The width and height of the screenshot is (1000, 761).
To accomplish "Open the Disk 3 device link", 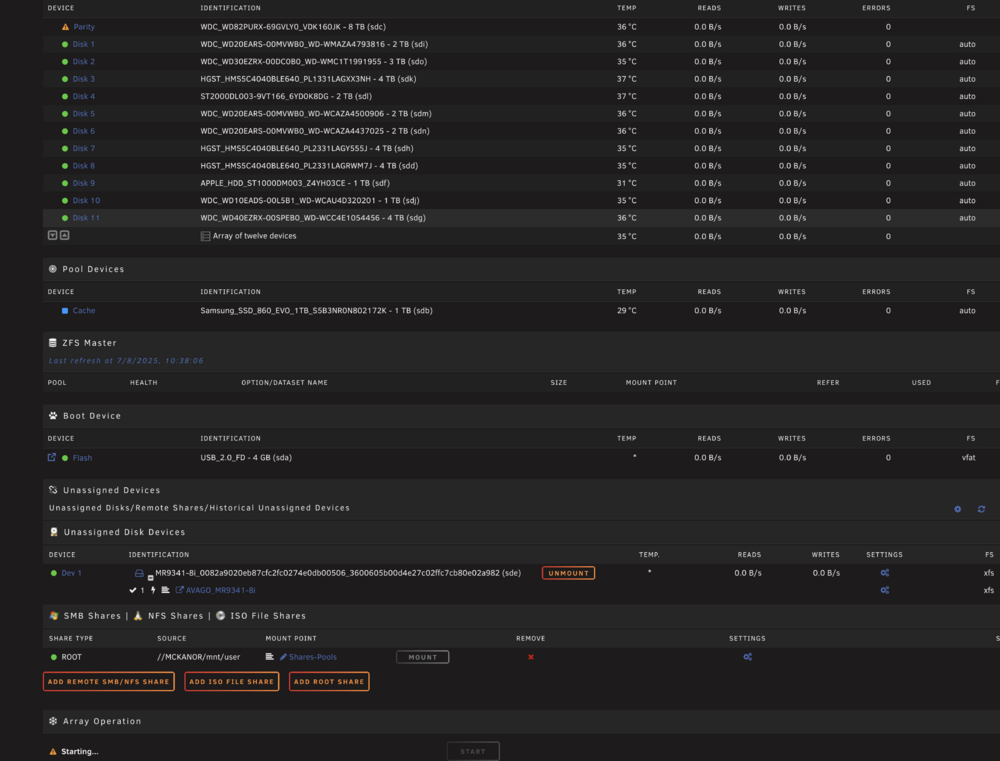I will (84, 79).
